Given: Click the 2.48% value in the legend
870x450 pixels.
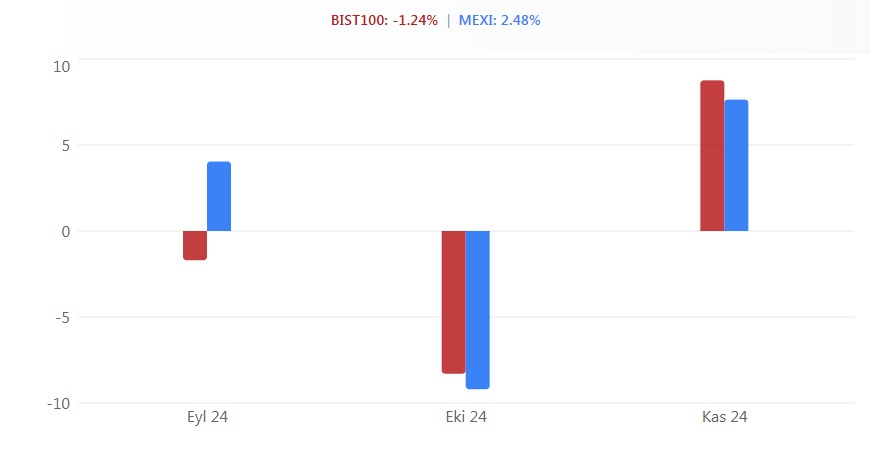Looking at the screenshot, I should [x=522, y=20].
